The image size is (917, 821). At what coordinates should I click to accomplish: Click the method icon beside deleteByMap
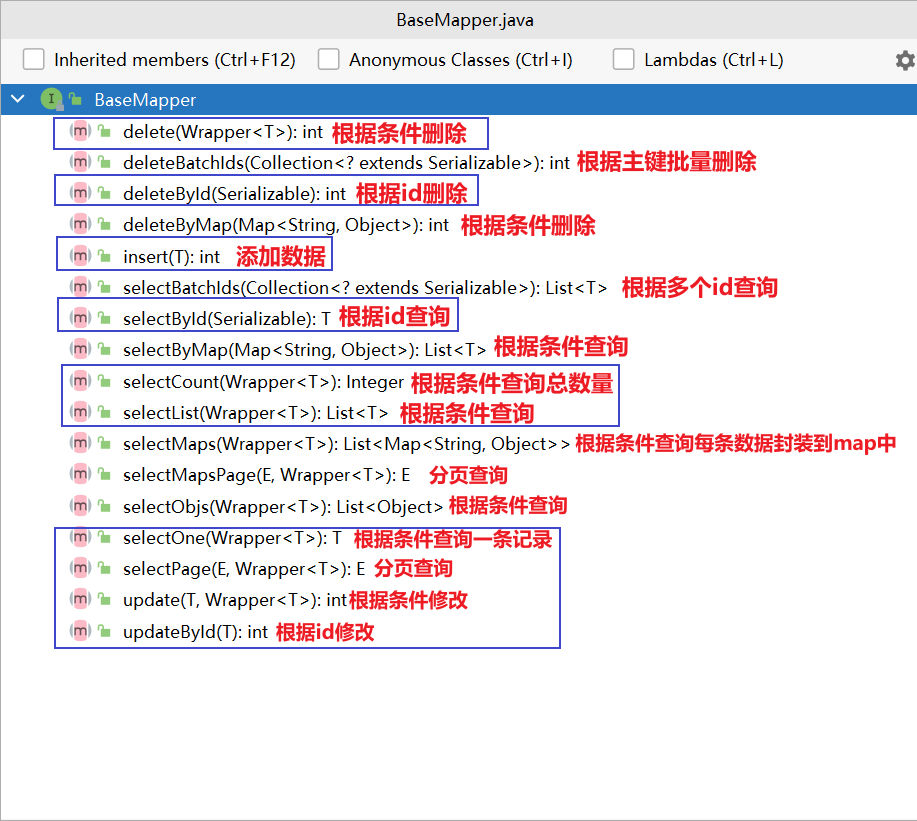(x=80, y=225)
